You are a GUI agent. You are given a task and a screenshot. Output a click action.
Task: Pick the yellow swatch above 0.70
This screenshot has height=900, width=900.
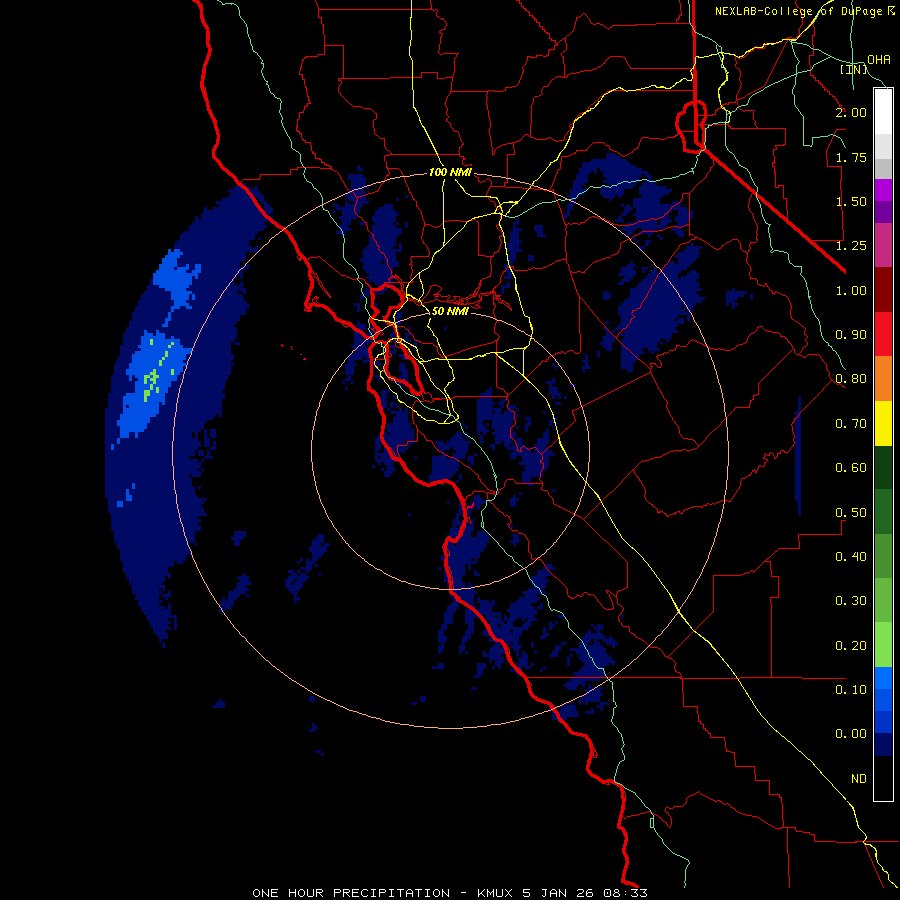(x=883, y=423)
